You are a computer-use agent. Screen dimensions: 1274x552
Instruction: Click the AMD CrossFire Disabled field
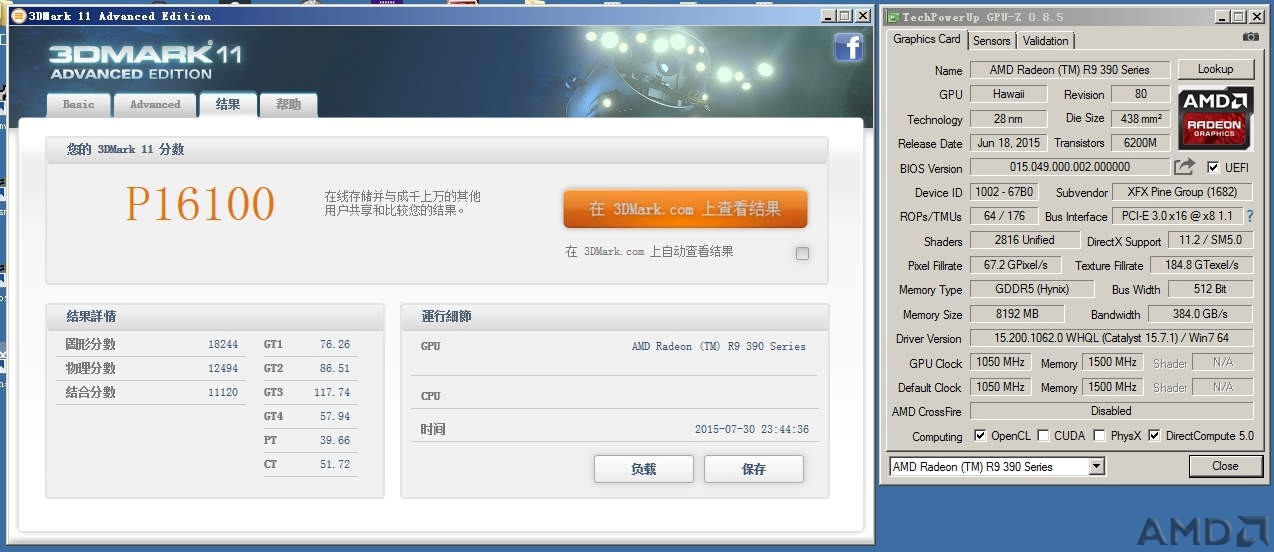pyautogui.click(x=1111, y=411)
